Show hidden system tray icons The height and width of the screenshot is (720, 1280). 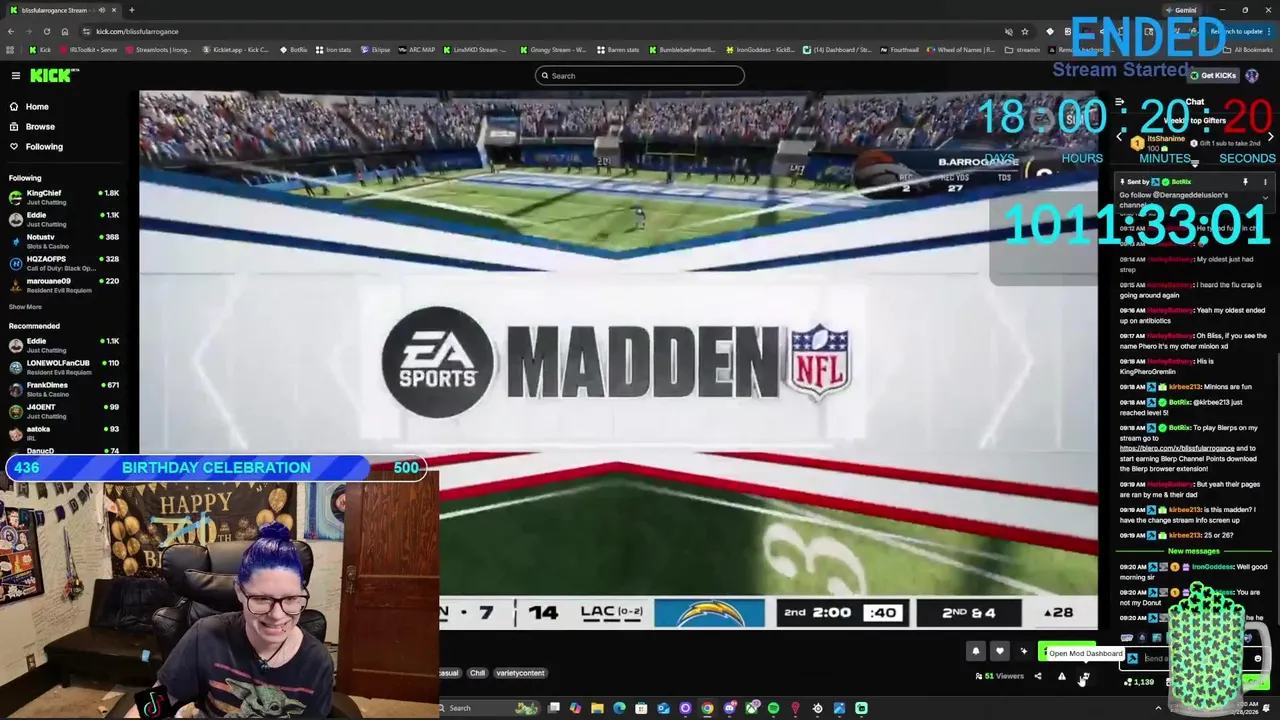point(1158,708)
